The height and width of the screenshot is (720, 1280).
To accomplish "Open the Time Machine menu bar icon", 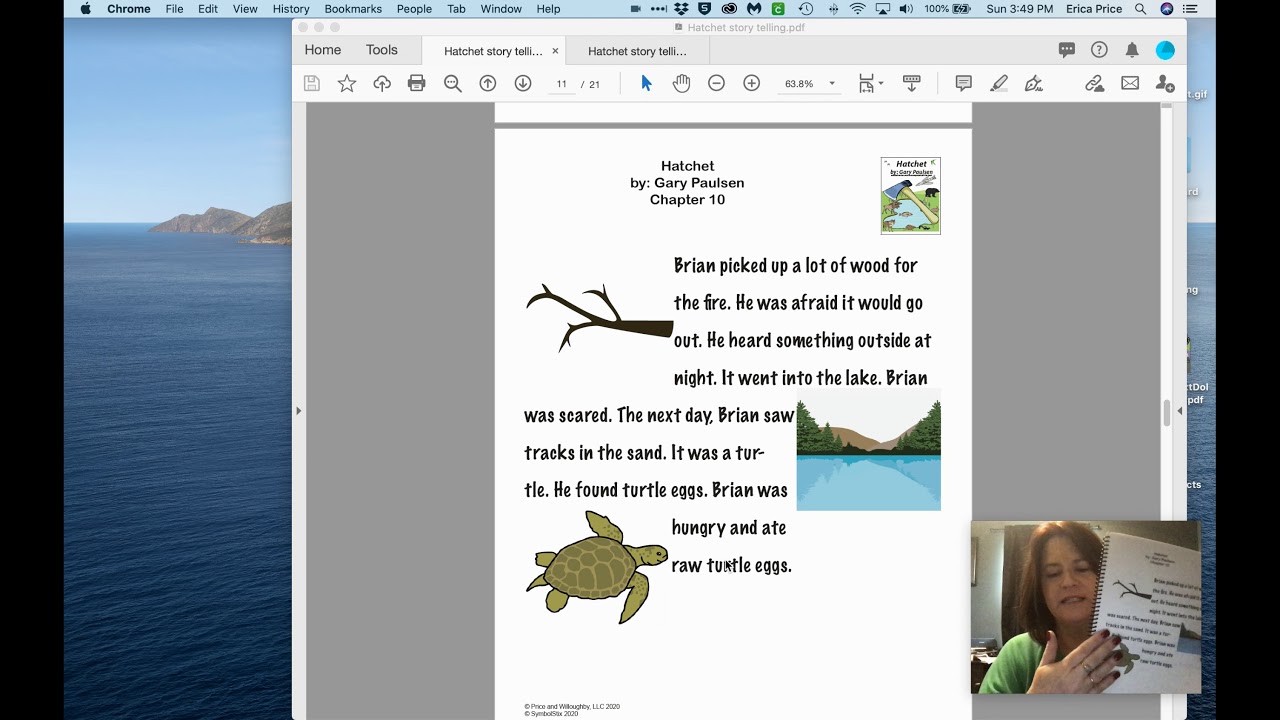I will point(805,9).
